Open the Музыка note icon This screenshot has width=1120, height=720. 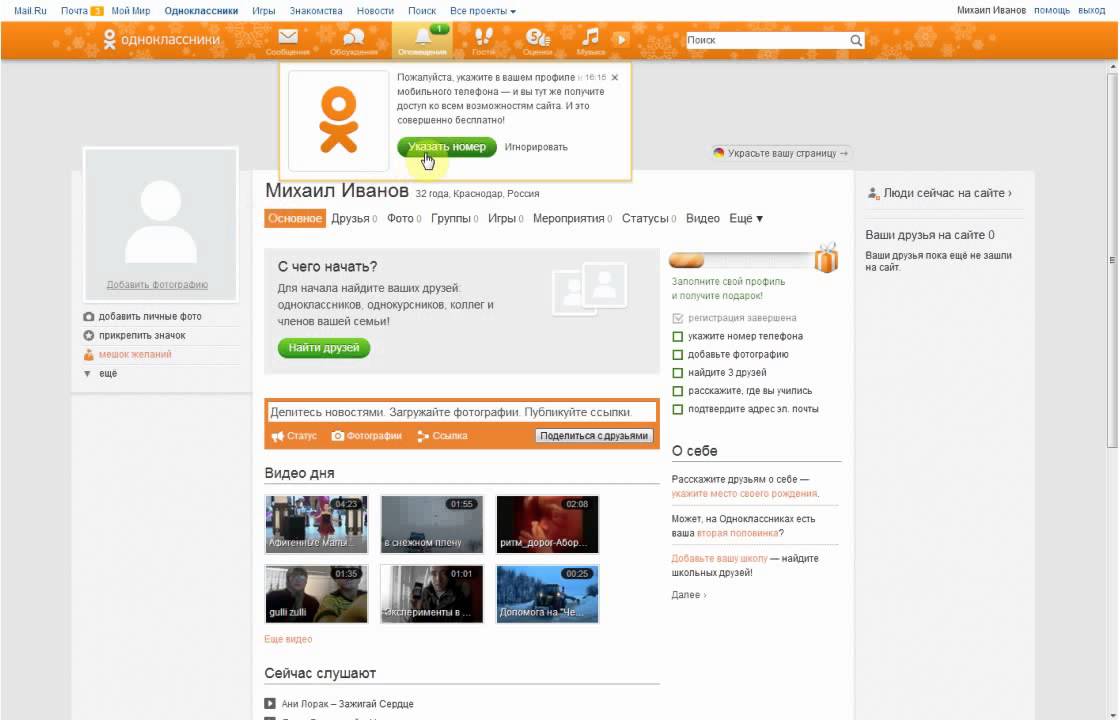click(591, 38)
